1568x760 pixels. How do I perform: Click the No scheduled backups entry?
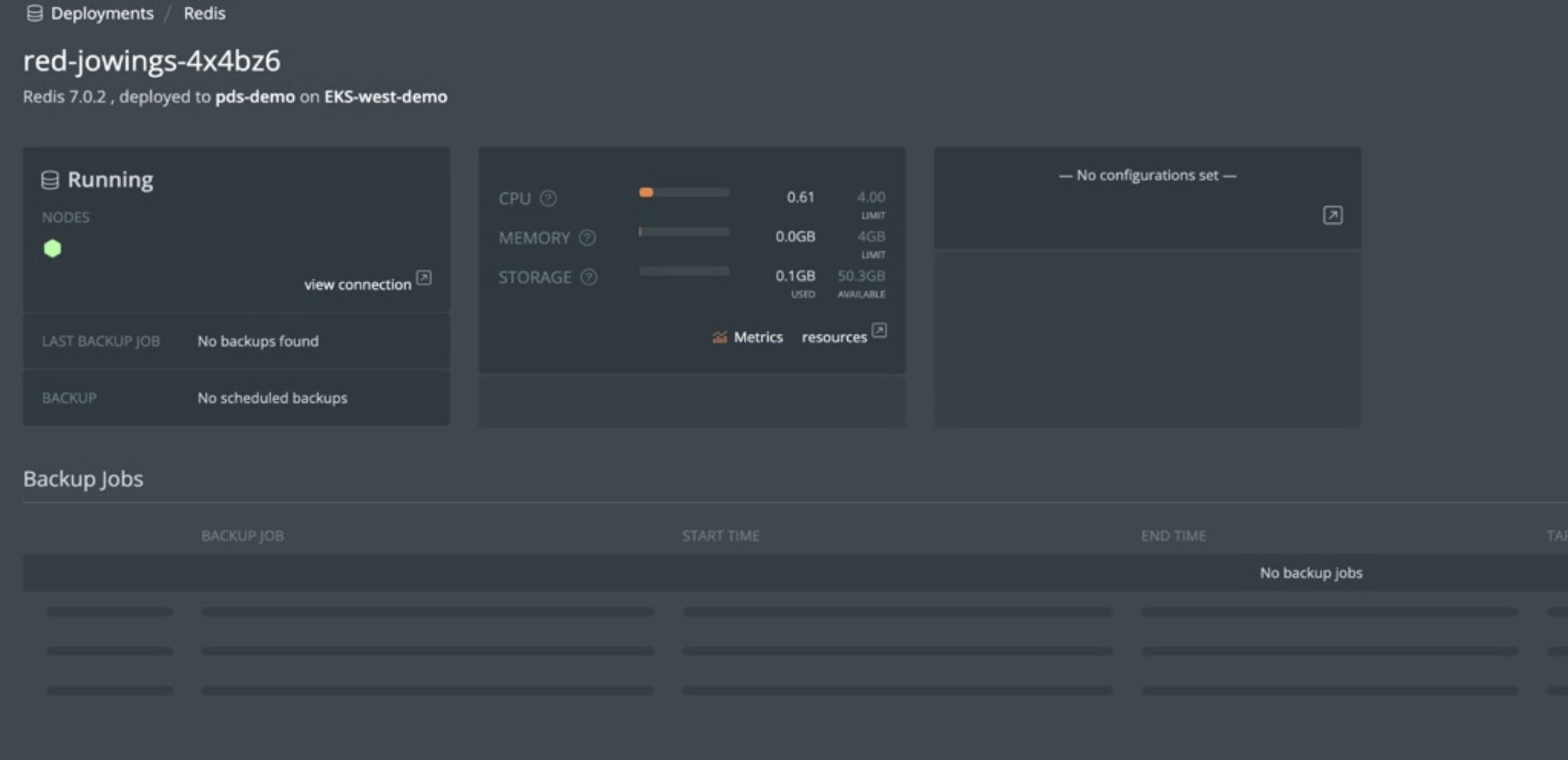tap(272, 398)
